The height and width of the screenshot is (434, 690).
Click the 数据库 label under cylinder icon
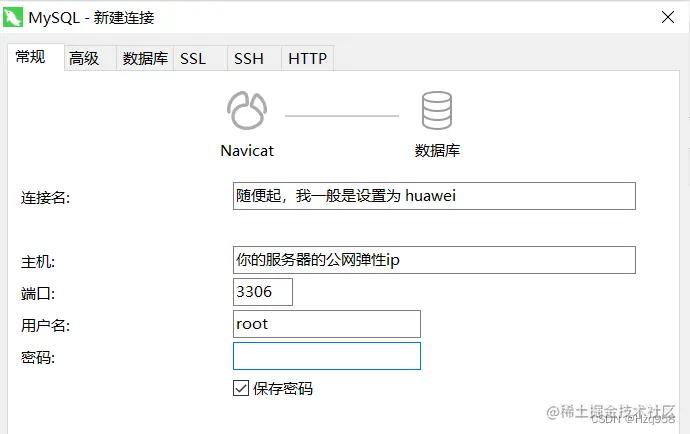[437, 151]
